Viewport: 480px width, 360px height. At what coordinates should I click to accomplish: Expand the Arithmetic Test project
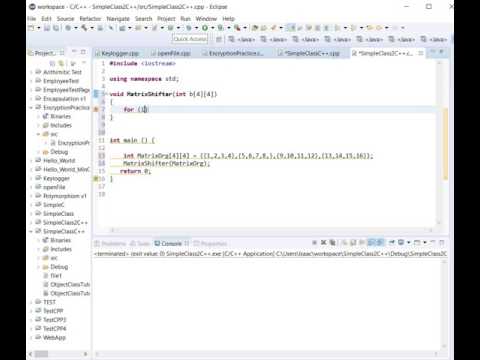31,72
